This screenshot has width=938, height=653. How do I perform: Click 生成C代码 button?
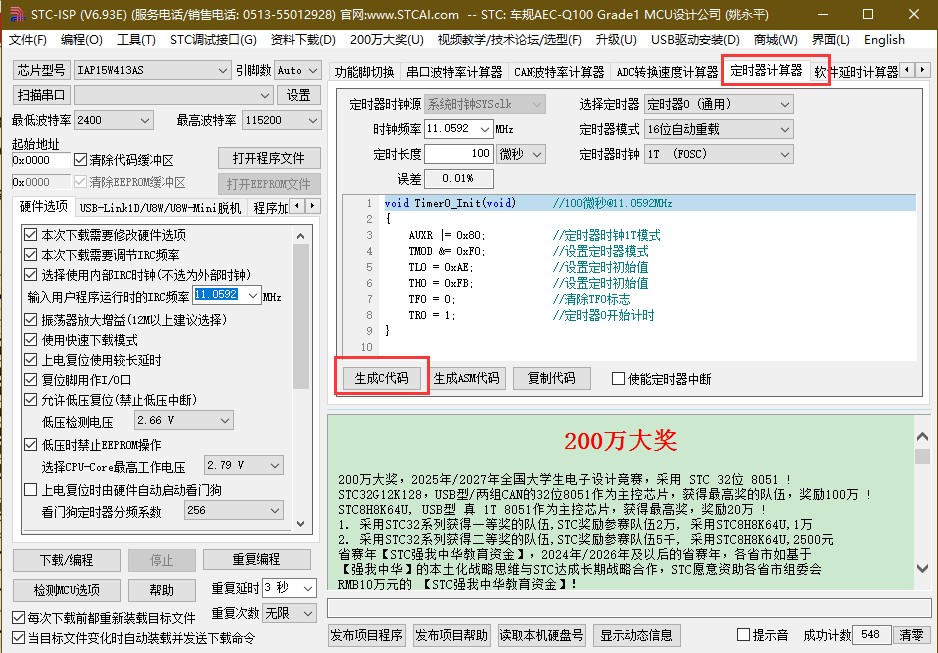coord(381,378)
